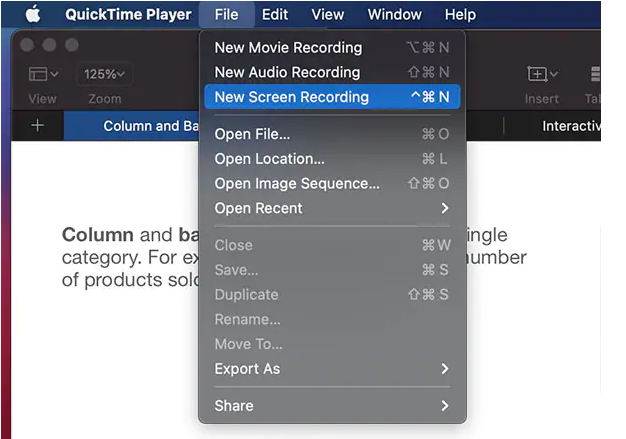Open the Apple menu
Image resolution: width=626 pixels, height=439 pixels.
click(33, 15)
